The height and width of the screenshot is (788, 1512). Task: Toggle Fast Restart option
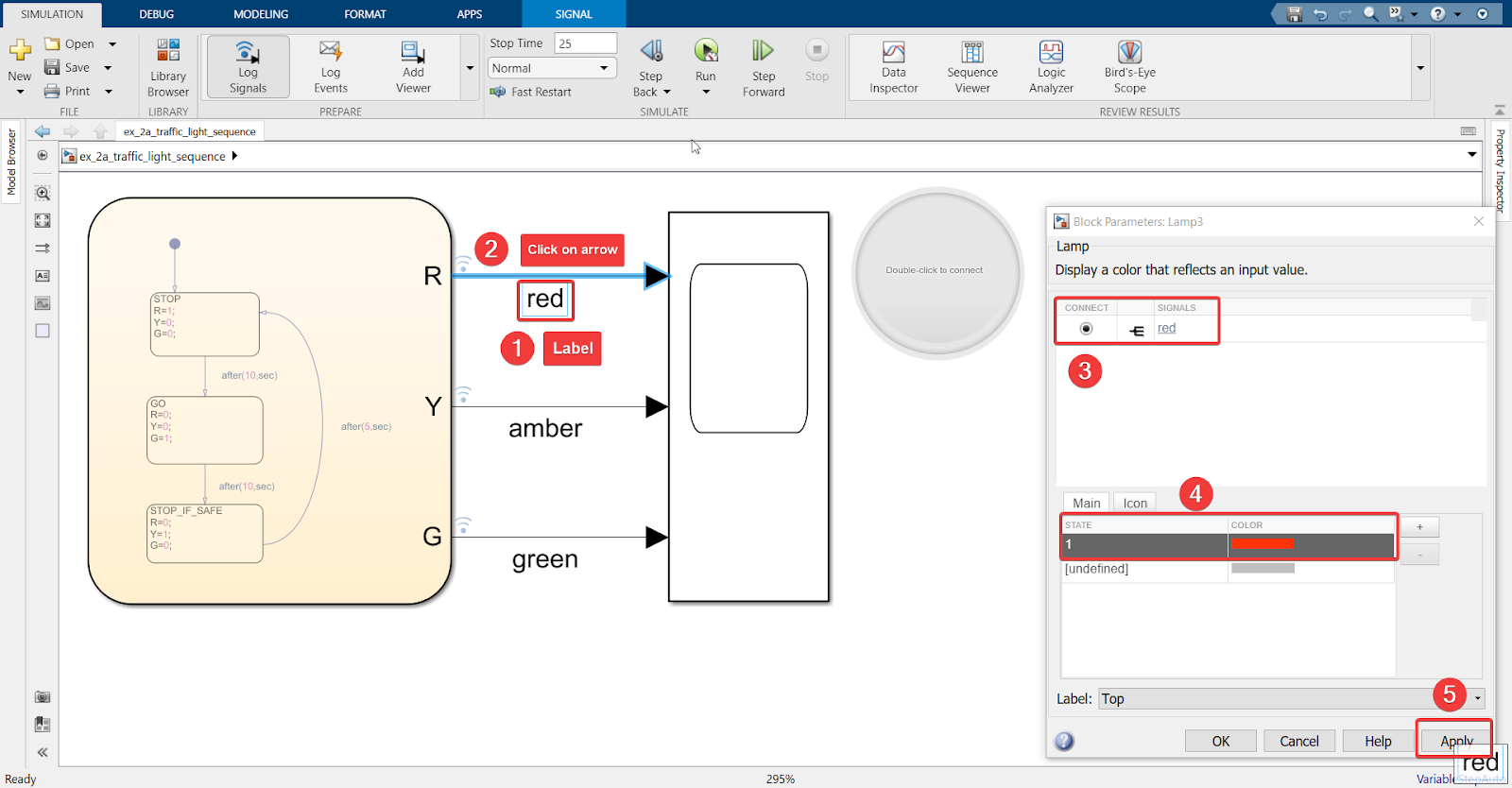click(531, 92)
